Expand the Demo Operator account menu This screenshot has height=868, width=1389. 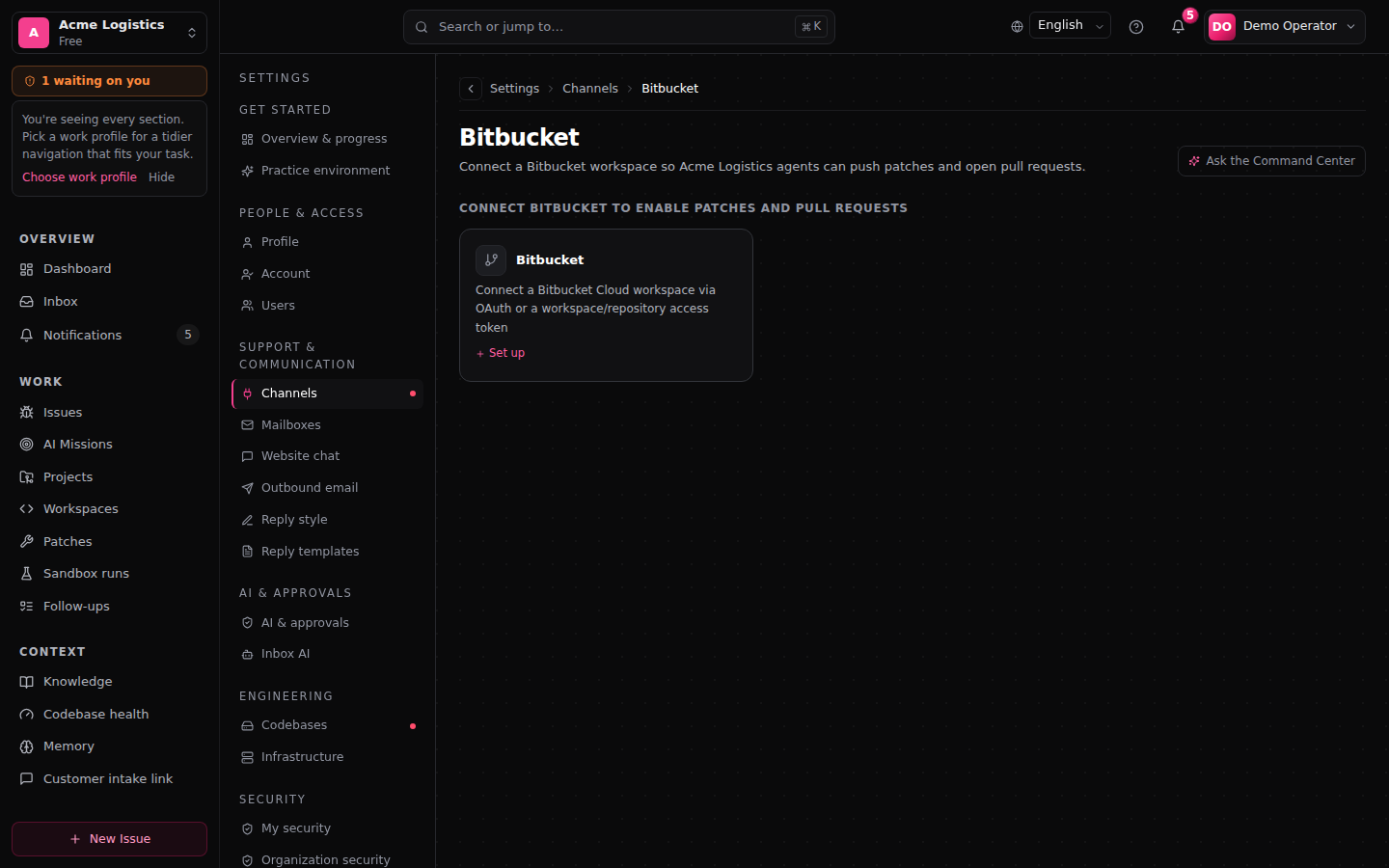[x=1284, y=27]
